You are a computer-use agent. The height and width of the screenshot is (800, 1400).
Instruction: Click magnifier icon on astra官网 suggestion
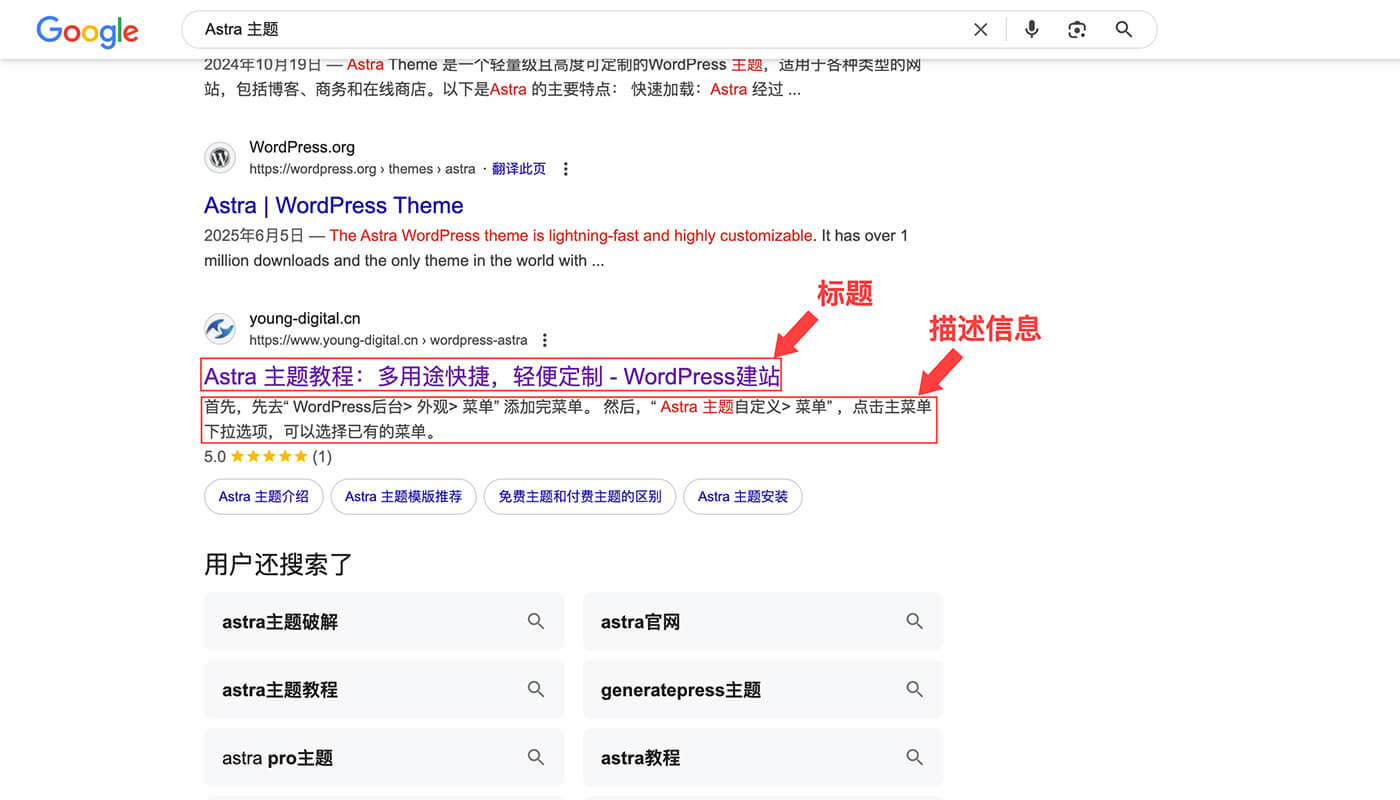click(915, 621)
